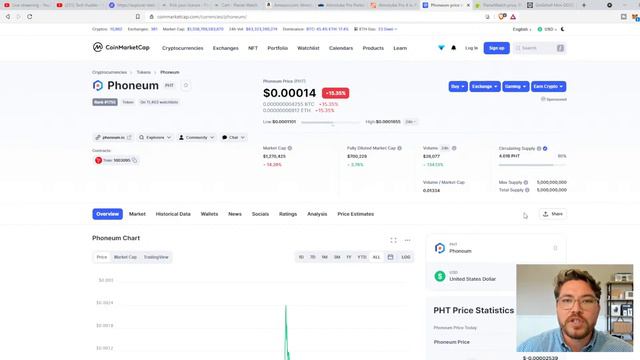Switch to the News tab
The height and width of the screenshot is (360, 640).
point(235,214)
